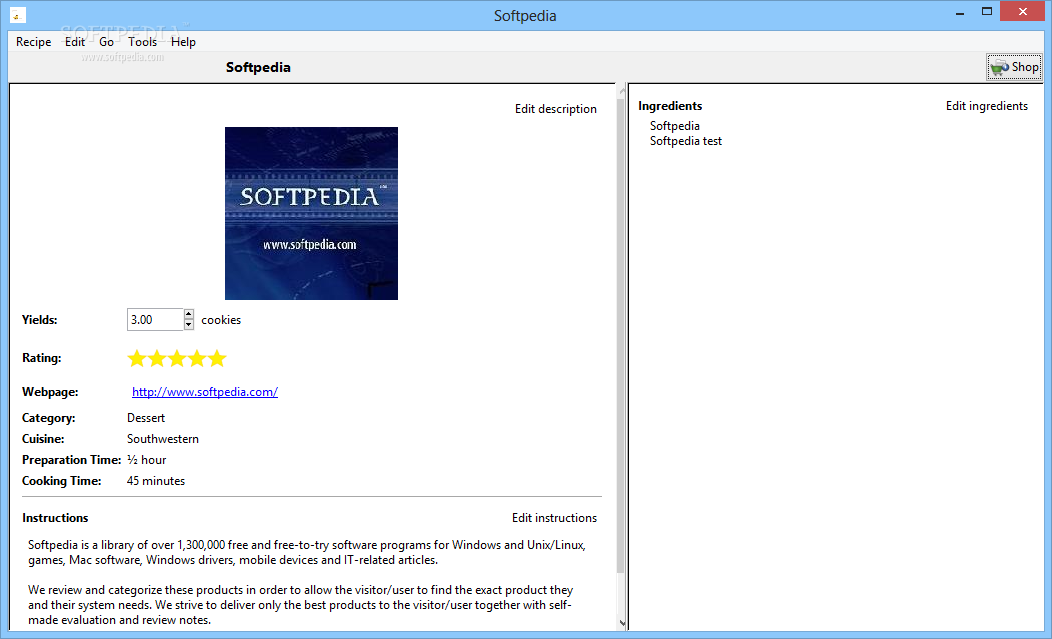Click the 'cookies' yield unit text
Viewport: 1052px width, 639px height.
[221, 320]
